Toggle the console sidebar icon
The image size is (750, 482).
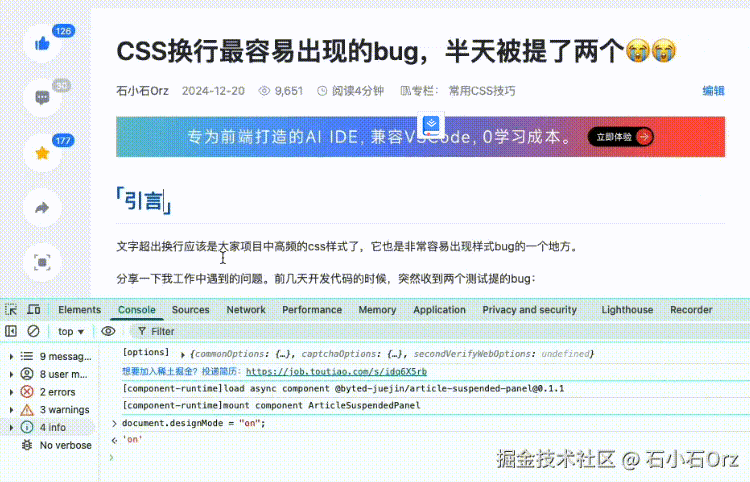coord(11,331)
